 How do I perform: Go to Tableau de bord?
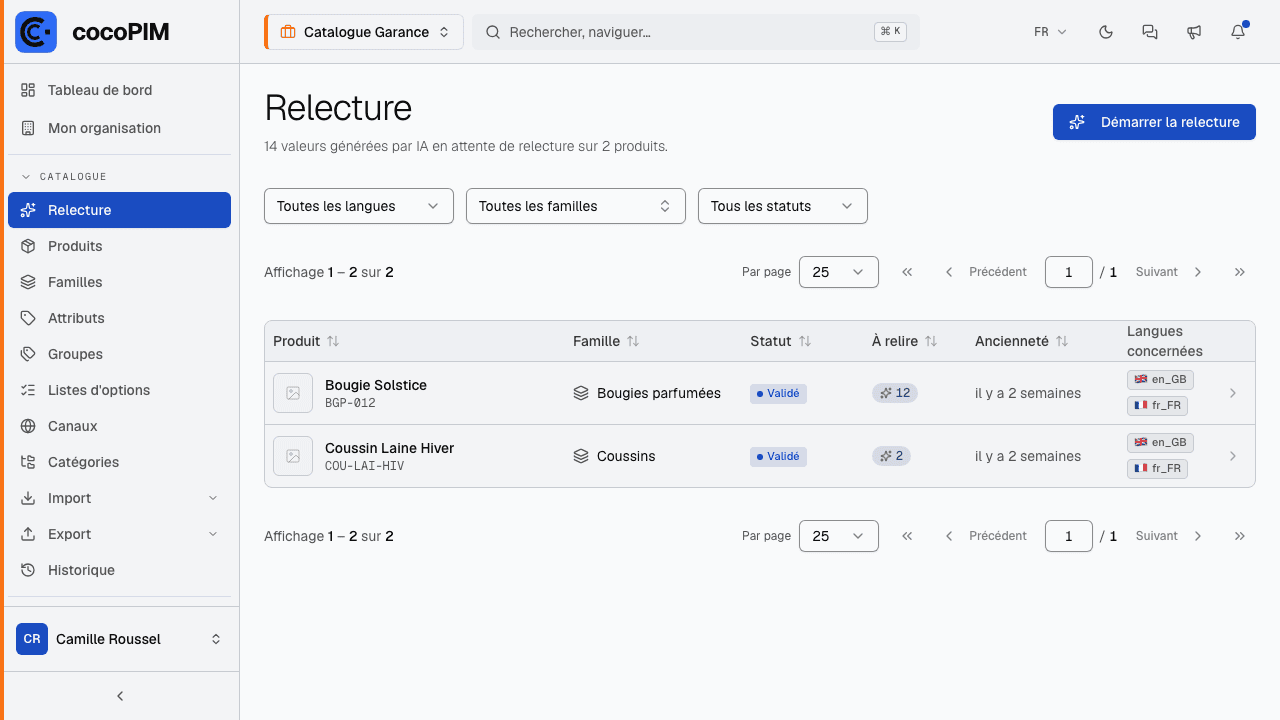click(119, 90)
